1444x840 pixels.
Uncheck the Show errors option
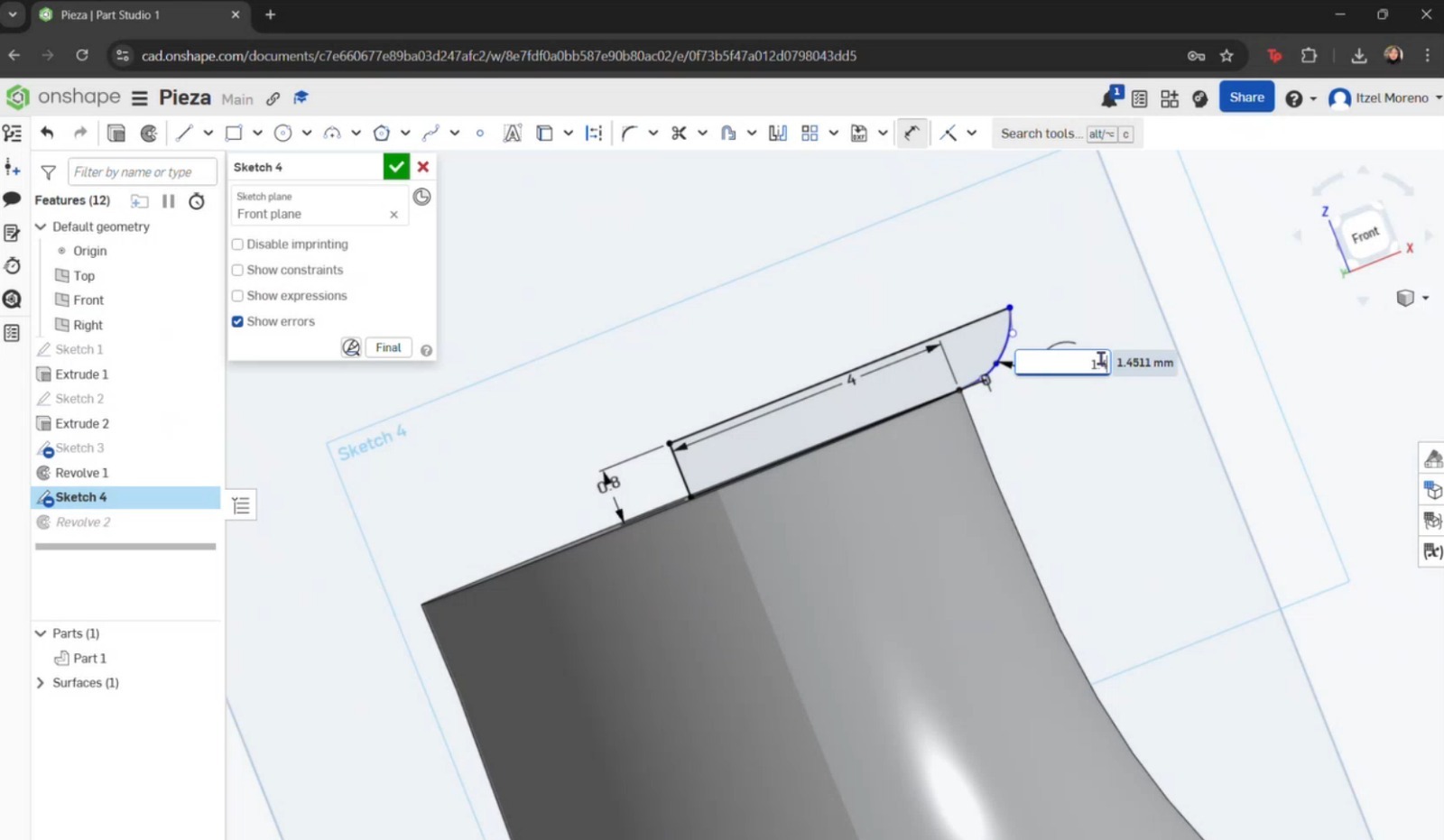(237, 321)
